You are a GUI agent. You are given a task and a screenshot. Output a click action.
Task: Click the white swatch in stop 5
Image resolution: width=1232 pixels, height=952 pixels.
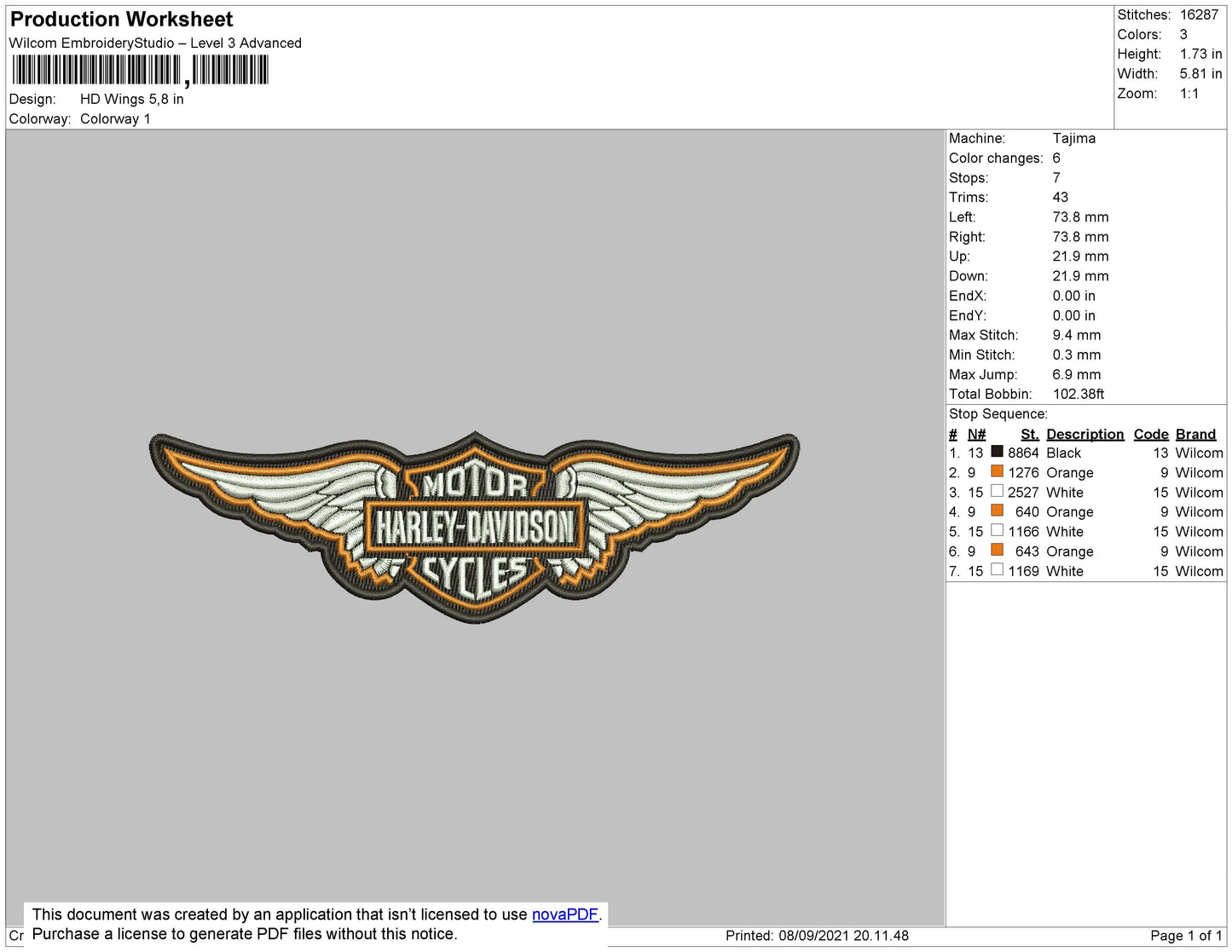(997, 529)
